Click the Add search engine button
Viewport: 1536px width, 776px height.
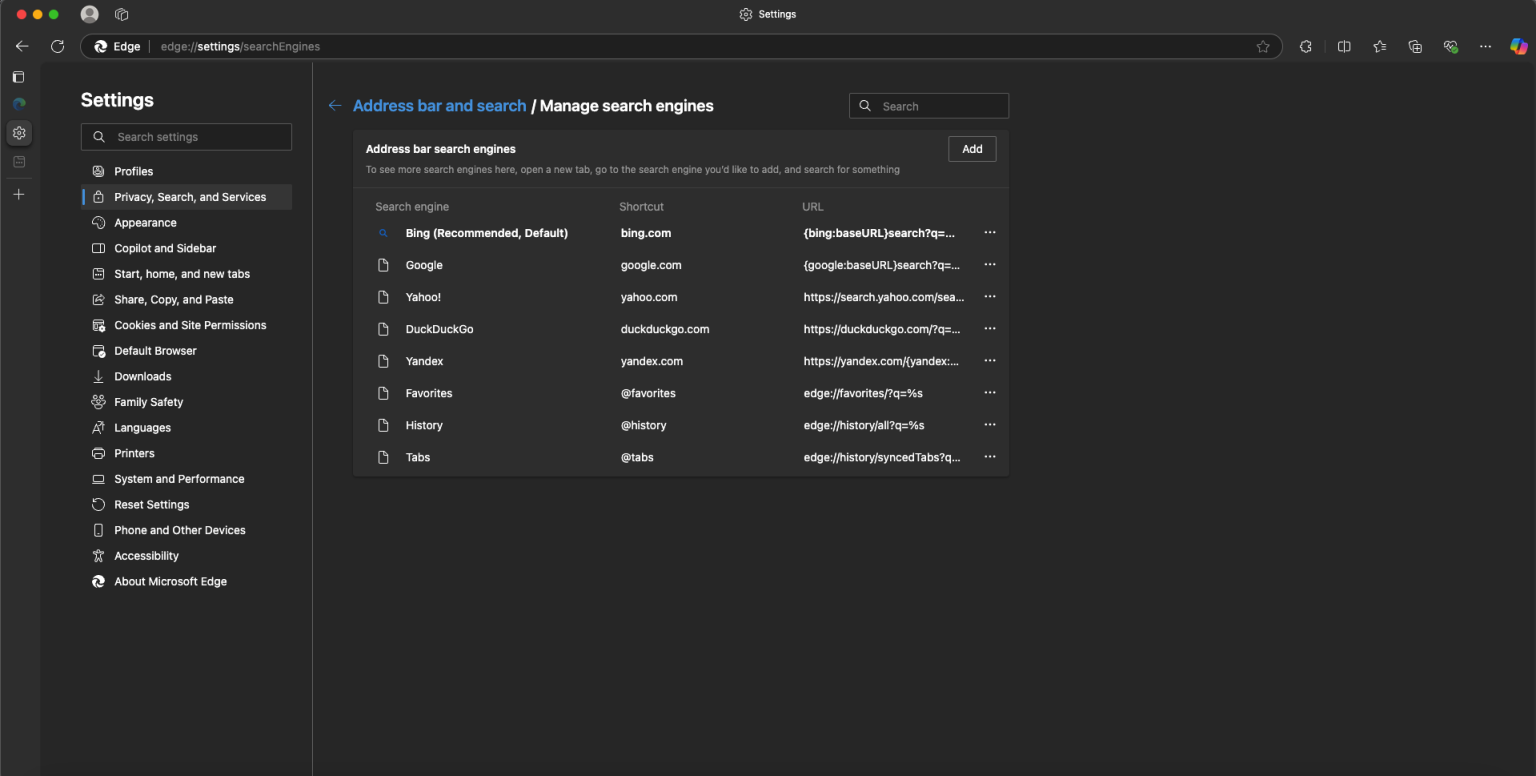971,148
